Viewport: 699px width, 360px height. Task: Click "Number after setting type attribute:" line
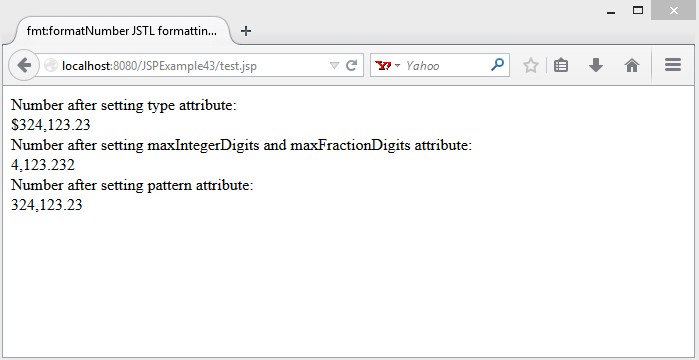click(124, 106)
